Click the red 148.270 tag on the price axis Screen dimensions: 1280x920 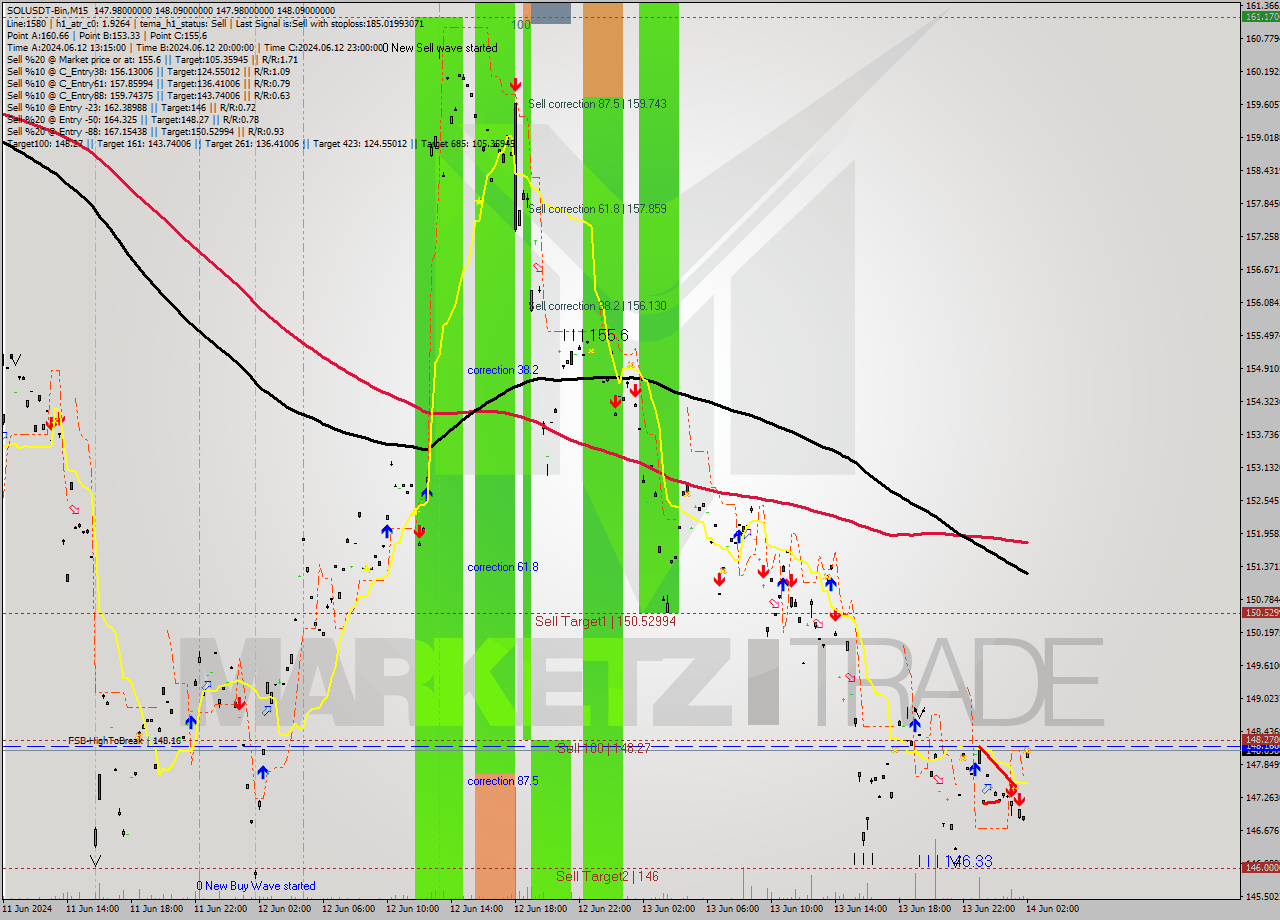tap(1262, 739)
